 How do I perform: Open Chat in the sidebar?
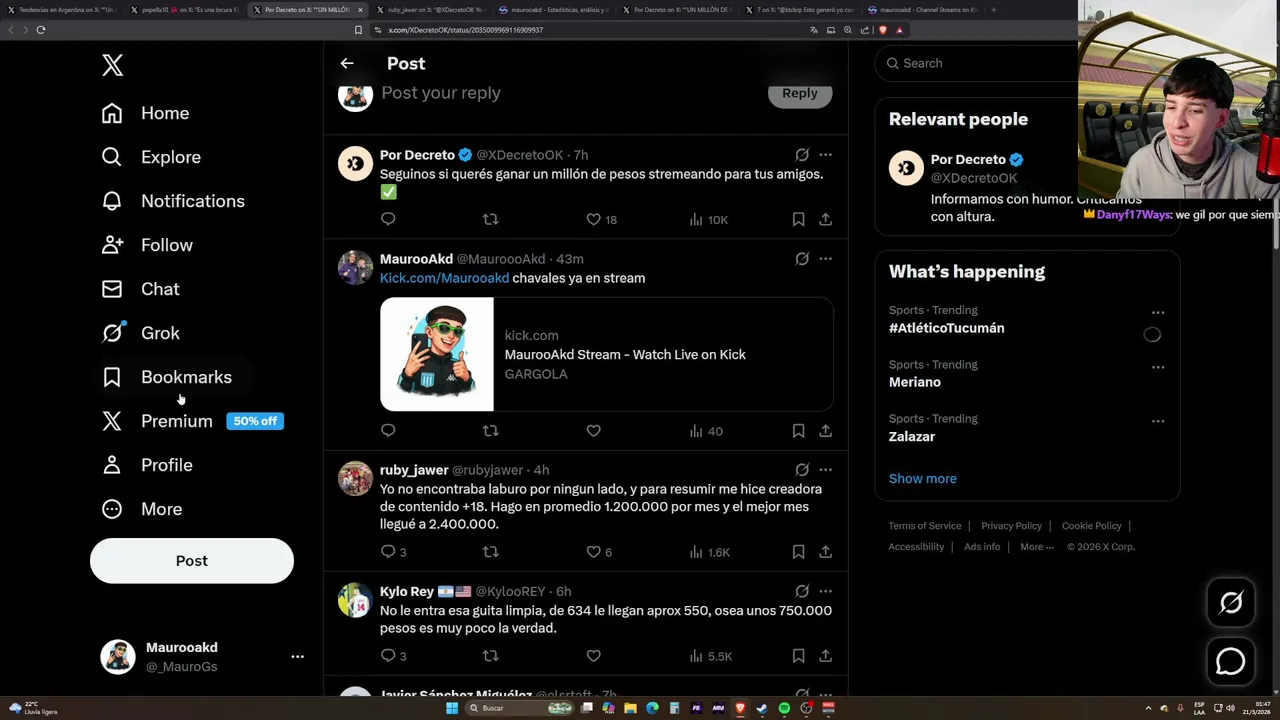pyautogui.click(x=141, y=289)
